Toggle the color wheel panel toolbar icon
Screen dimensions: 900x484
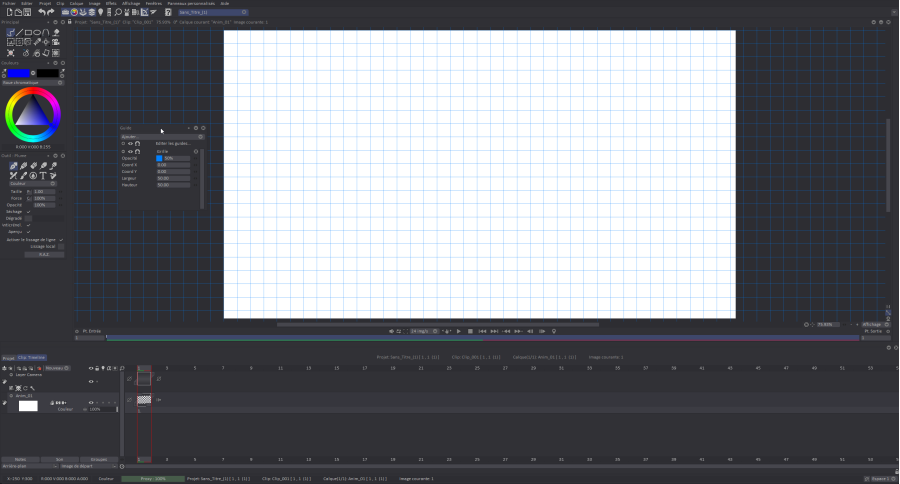click(x=74, y=12)
